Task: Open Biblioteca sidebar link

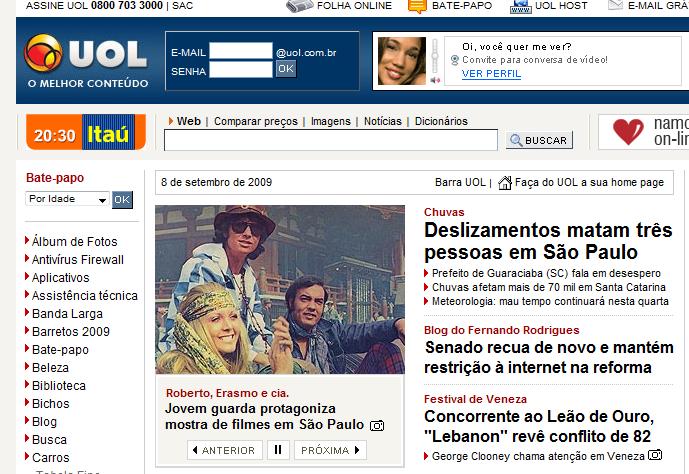Action: pos(59,386)
